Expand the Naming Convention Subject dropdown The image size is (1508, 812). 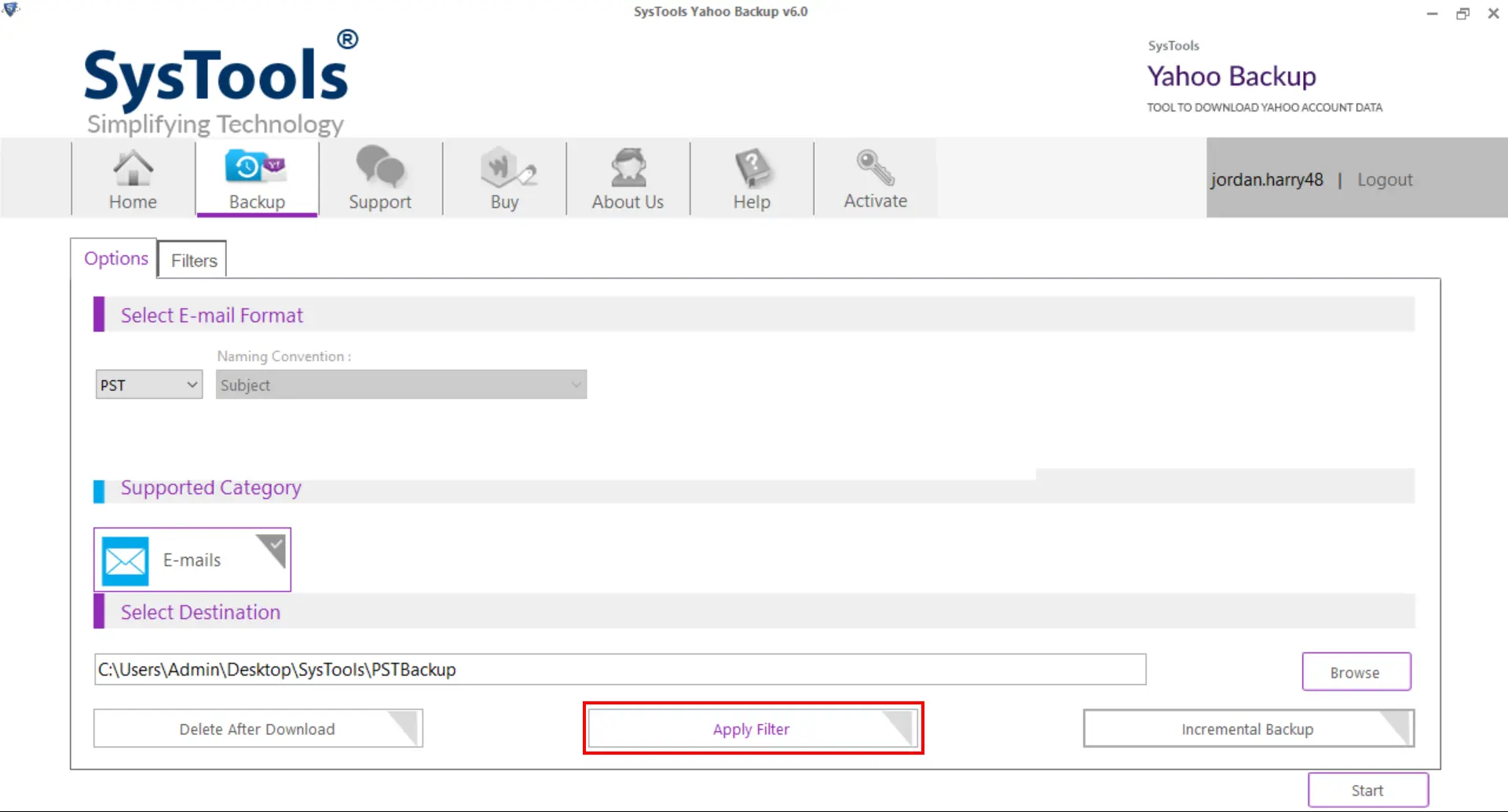(401, 385)
